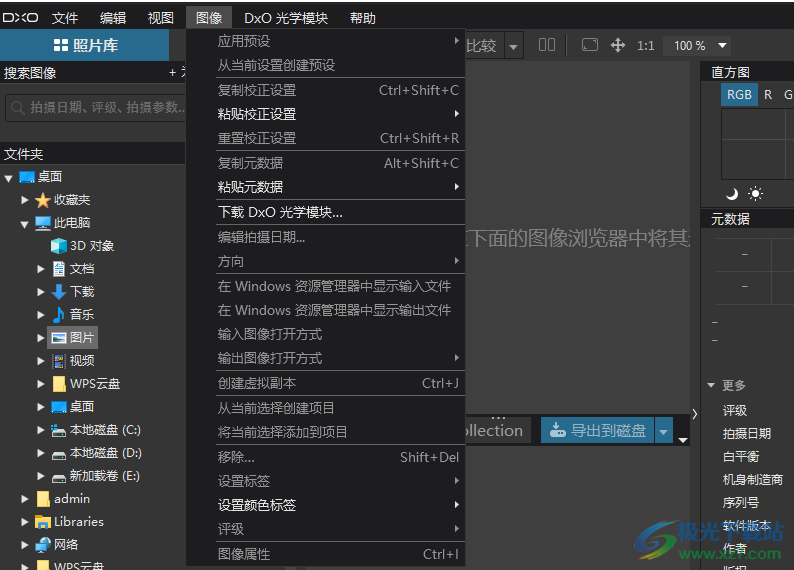Open the 帮助 menu
This screenshot has width=794, height=570.
pyautogui.click(x=363, y=18)
